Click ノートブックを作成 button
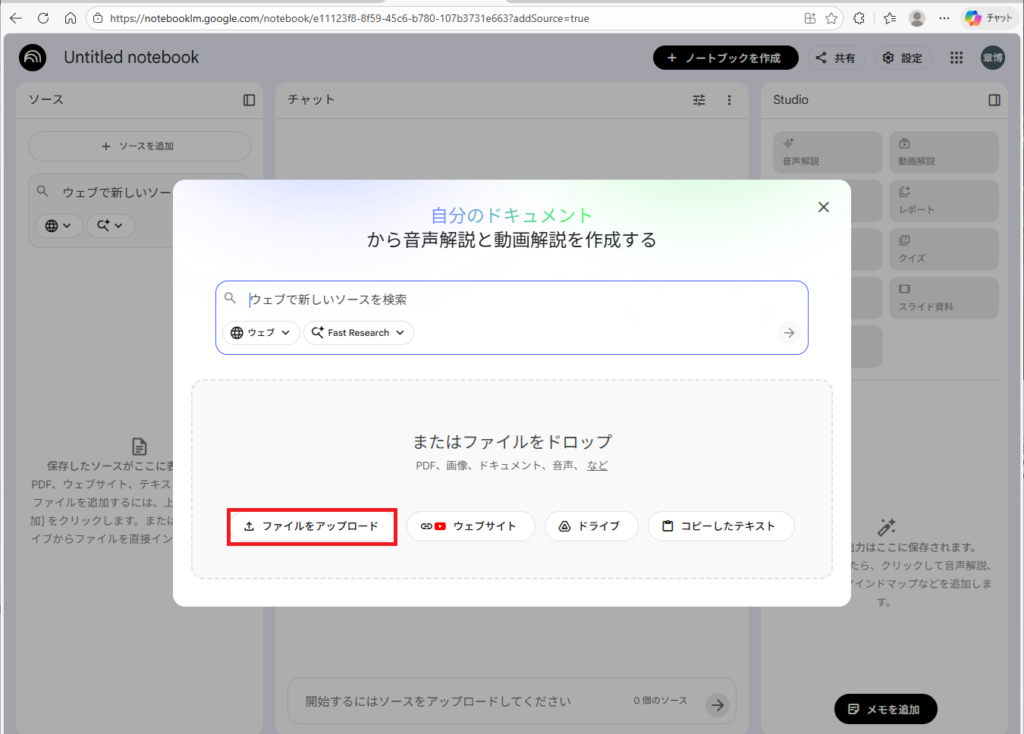Image resolution: width=1024 pixels, height=734 pixels. (x=725, y=58)
